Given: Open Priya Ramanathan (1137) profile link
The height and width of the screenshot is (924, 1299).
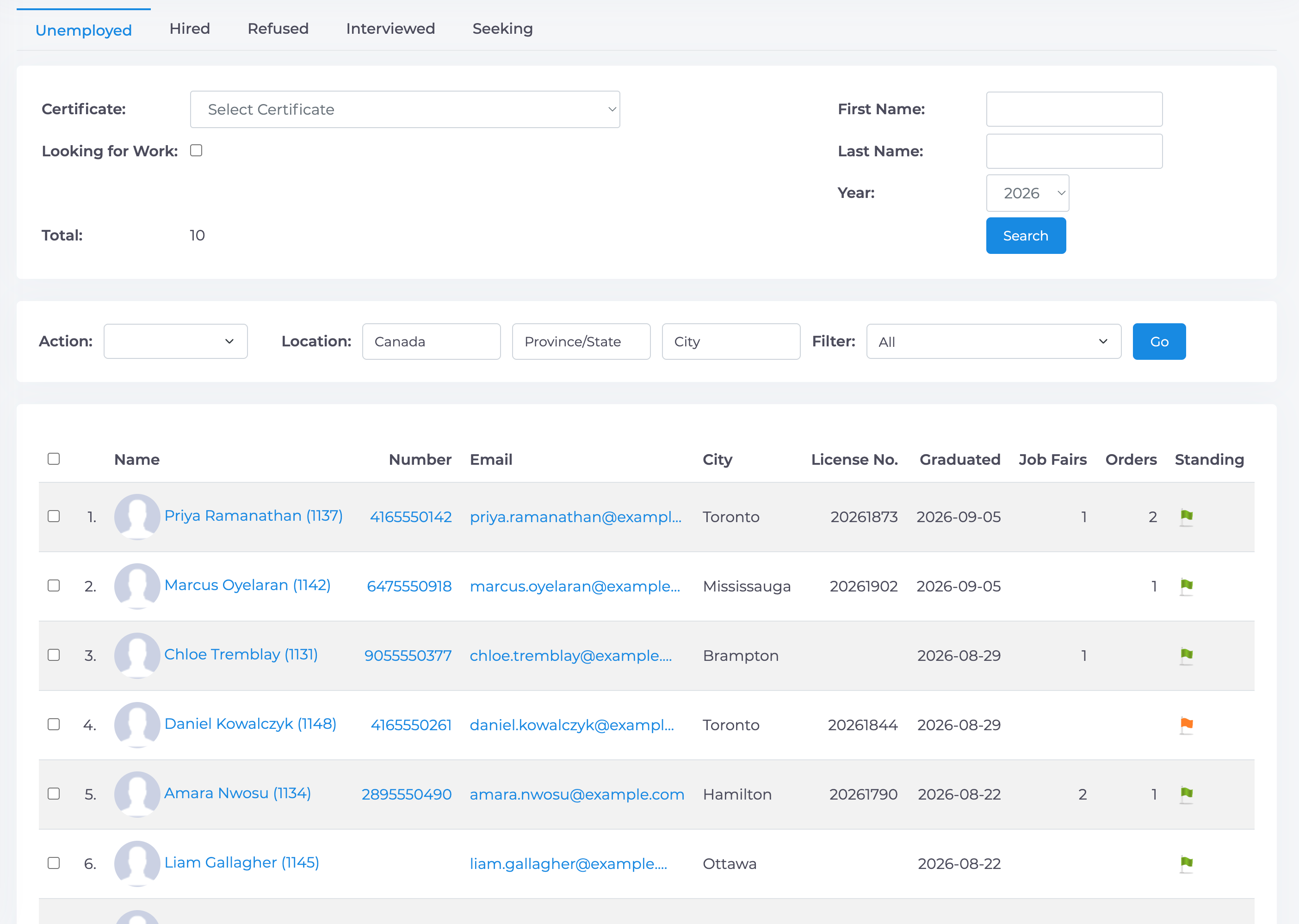Looking at the screenshot, I should click(254, 516).
